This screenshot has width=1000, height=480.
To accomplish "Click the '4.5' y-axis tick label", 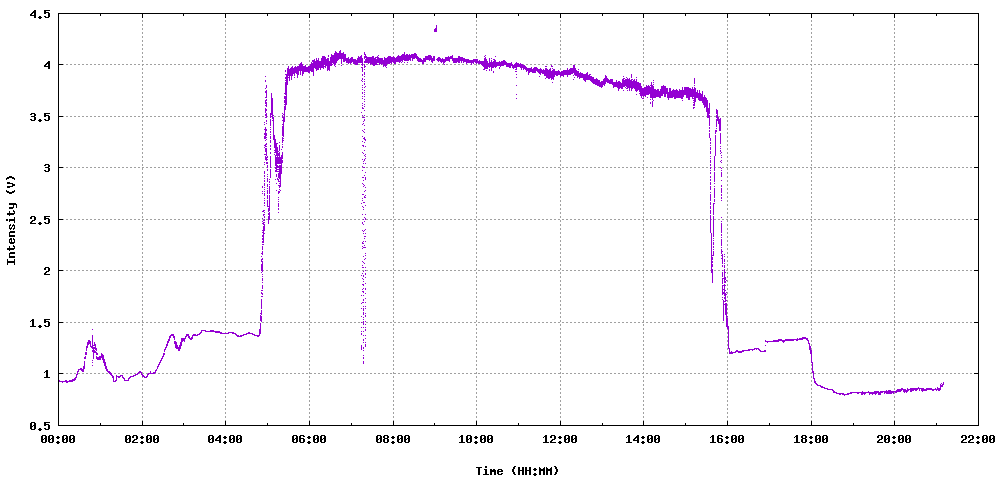I will pyautogui.click(x=40, y=13).
